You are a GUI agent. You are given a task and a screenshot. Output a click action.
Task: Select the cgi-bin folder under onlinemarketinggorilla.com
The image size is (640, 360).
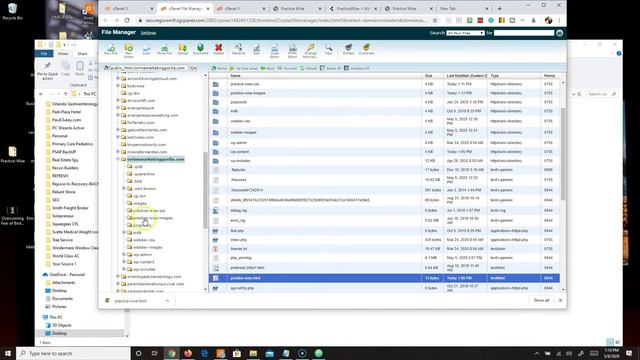[x=139, y=196]
